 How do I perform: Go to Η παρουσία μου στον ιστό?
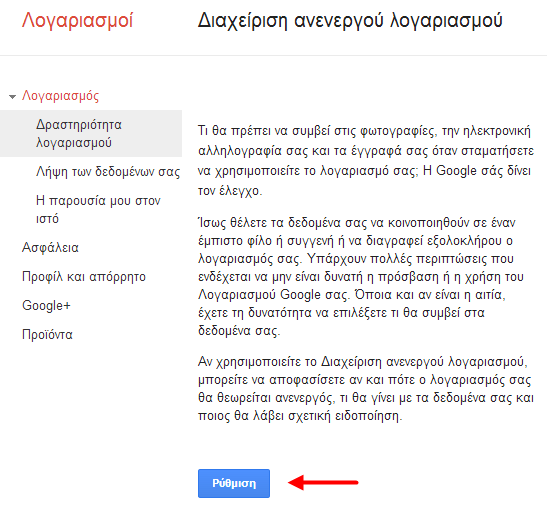[98, 209]
